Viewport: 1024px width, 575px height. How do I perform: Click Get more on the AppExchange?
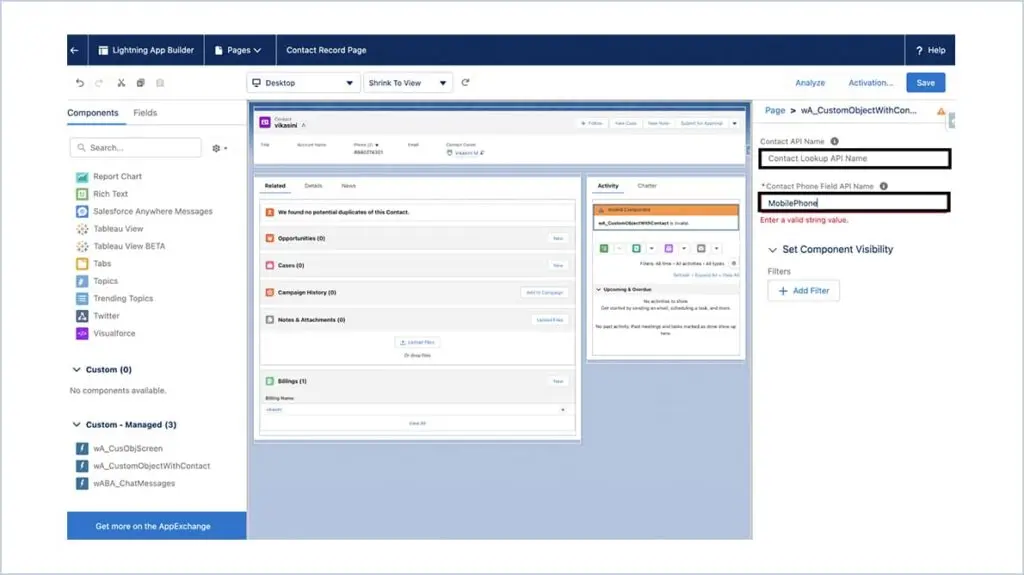(x=157, y=526)
